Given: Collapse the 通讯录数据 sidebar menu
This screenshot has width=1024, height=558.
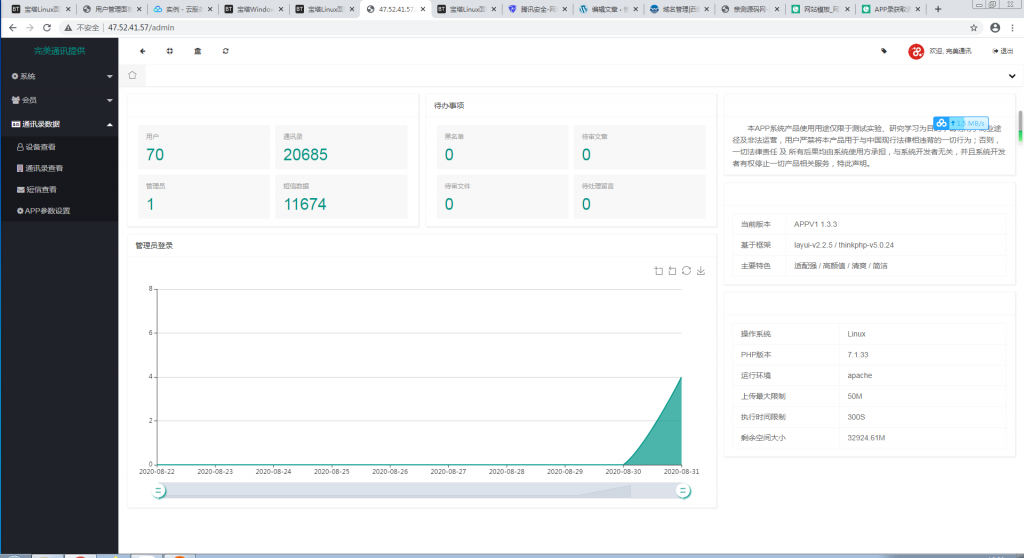Looking at the screenshot, I should pyautogui.click(x=59, y=124).
